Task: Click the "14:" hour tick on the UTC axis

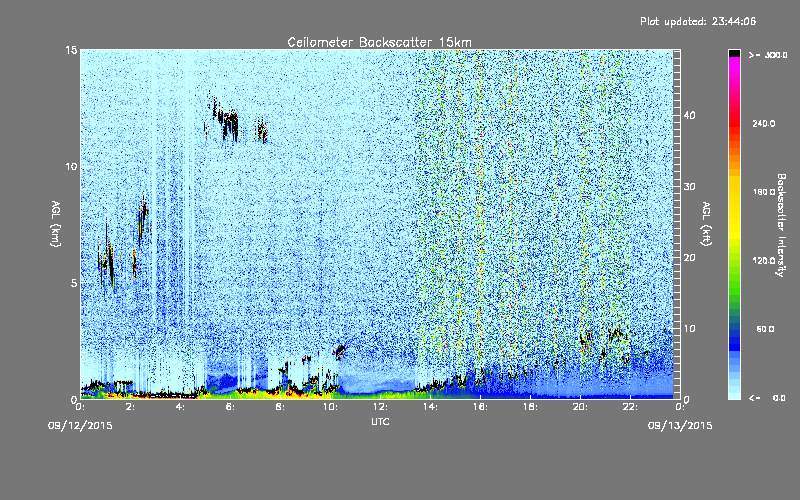Action: 430,407
